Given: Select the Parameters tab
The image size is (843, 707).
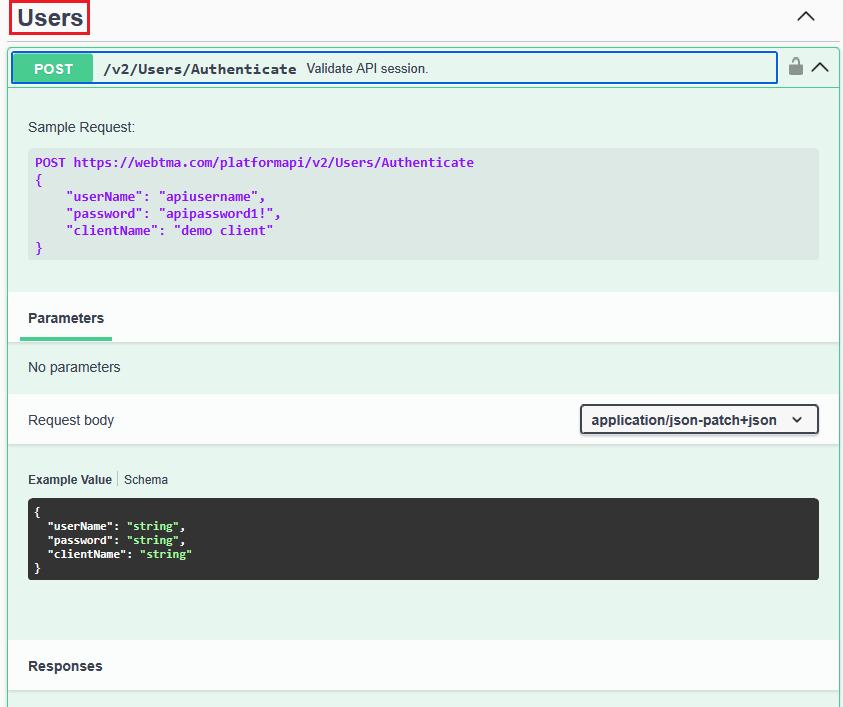Looking at the screenshot, I should [66, 318].
